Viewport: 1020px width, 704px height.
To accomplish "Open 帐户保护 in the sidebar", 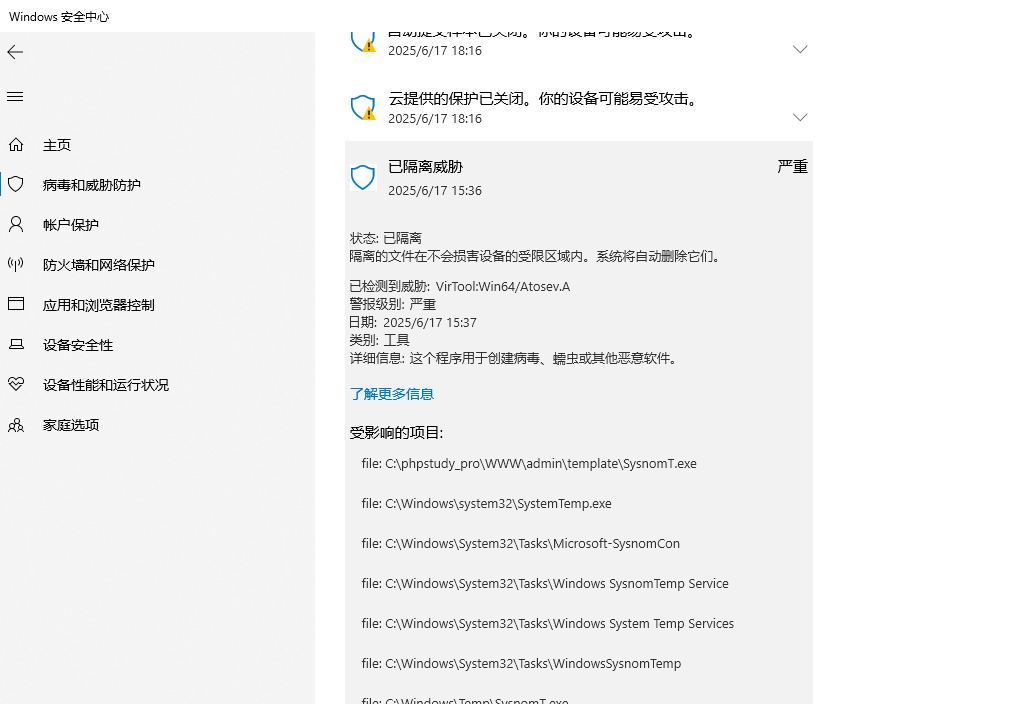I will pyautogui.click(x=71, y=225).
